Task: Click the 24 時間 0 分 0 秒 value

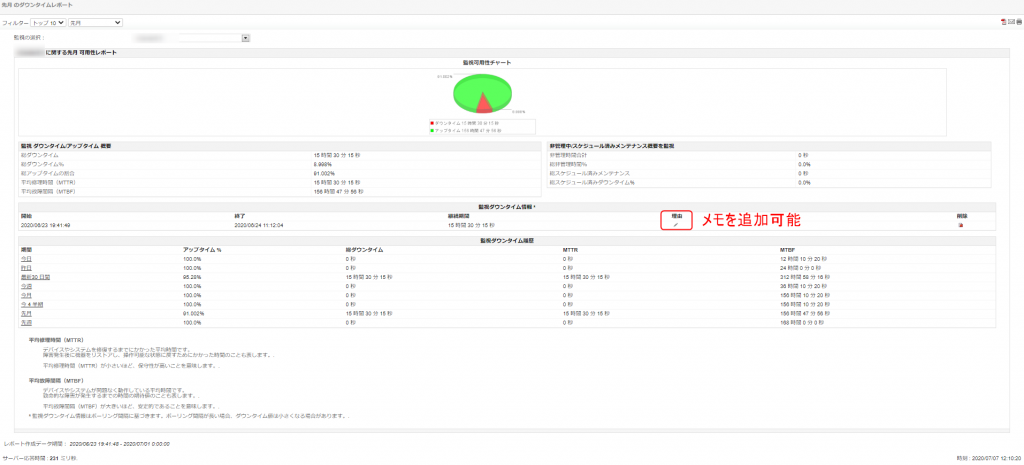Action: pos(803,268)
